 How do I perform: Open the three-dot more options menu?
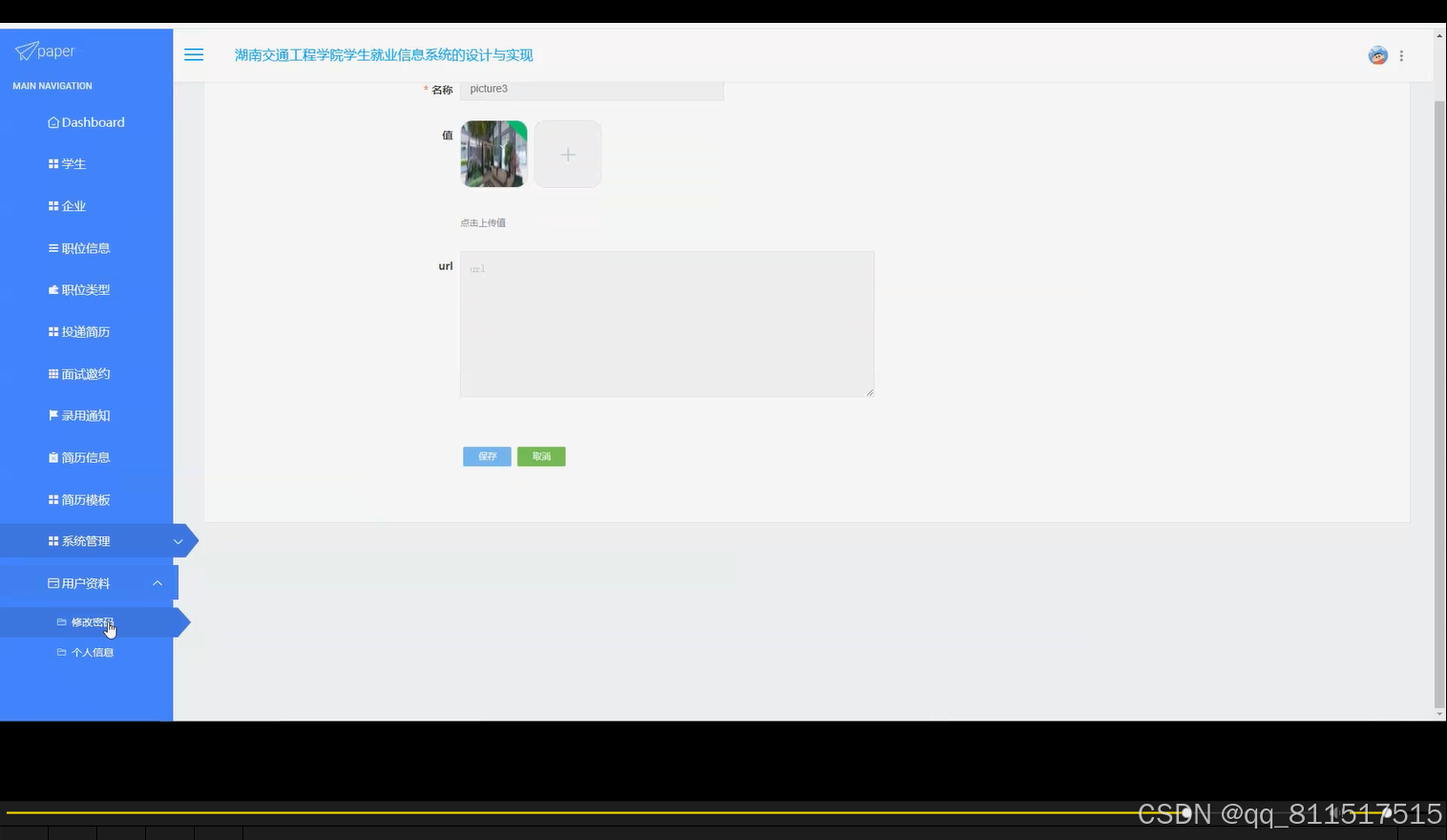pyautogui.click(x=1401, y=55)
